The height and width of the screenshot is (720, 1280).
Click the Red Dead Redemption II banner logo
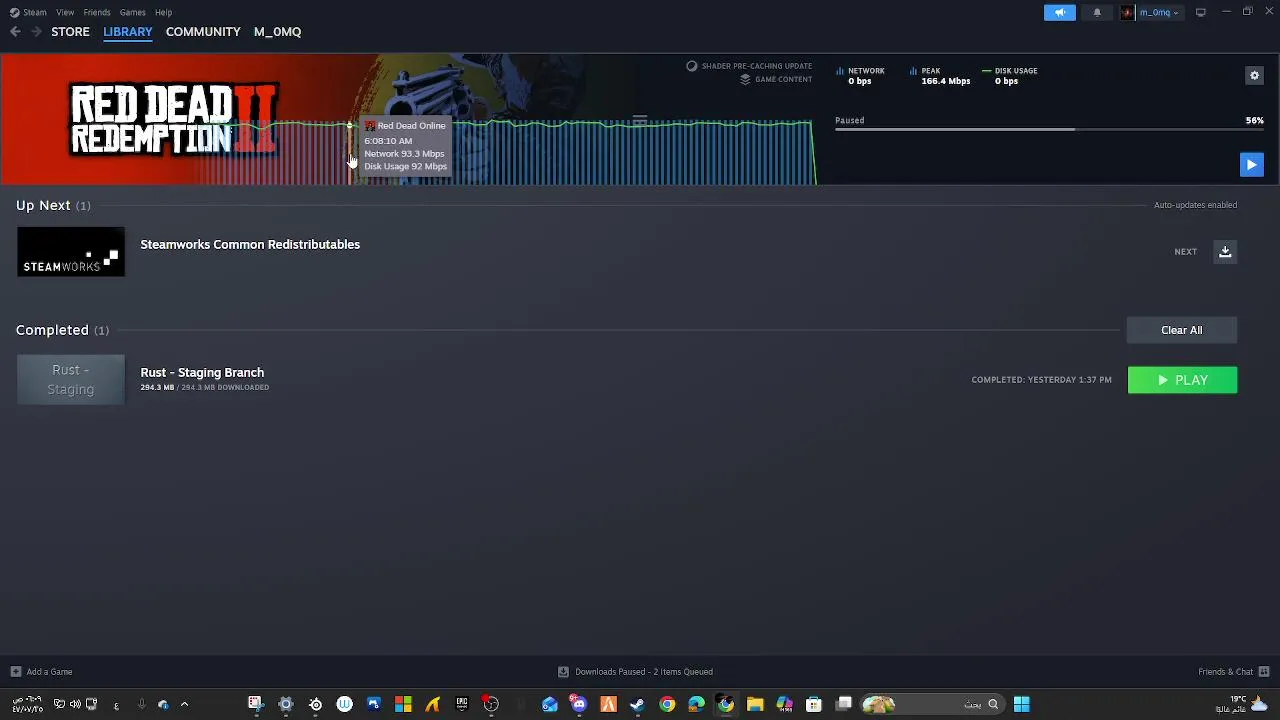tap(173, 119)
